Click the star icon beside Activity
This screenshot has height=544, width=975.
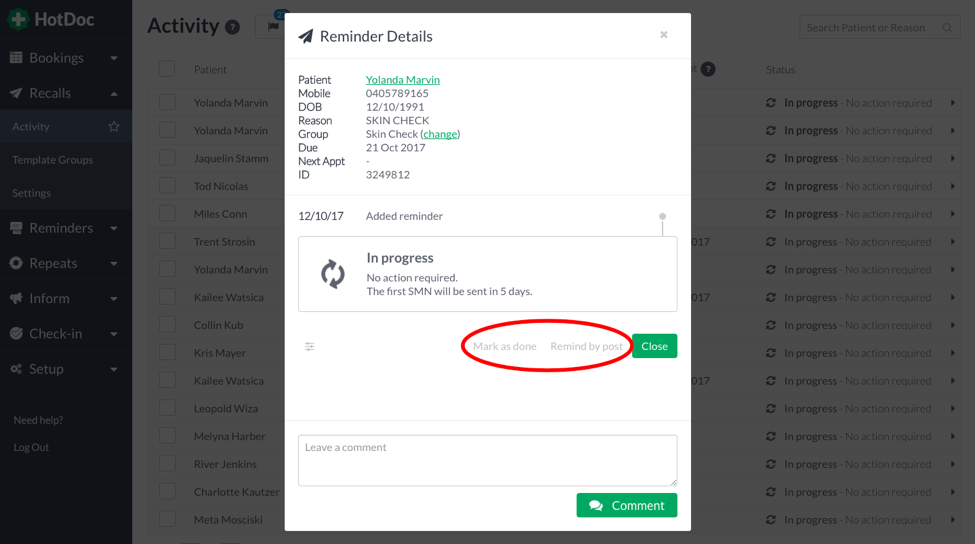(114, 127)
